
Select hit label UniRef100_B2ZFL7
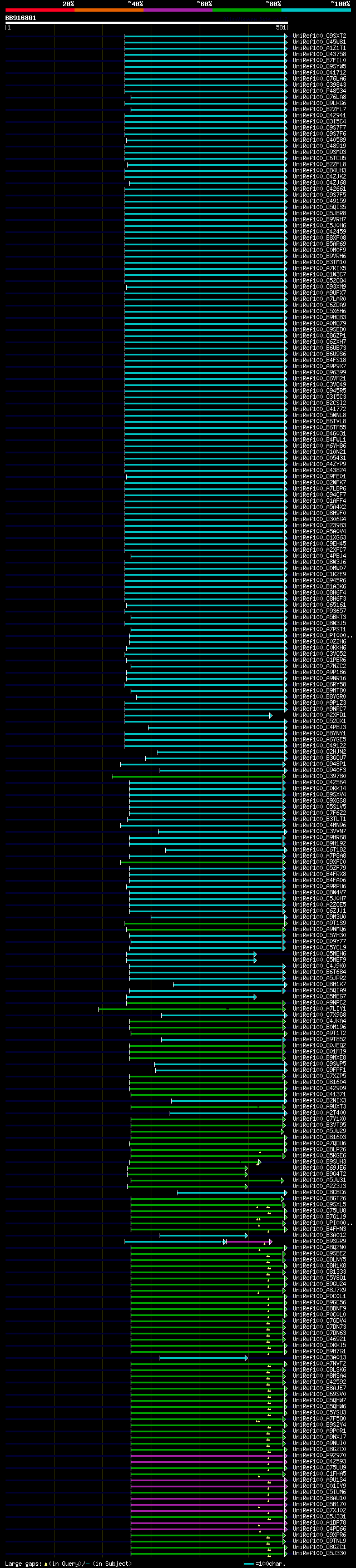(319, 110)
